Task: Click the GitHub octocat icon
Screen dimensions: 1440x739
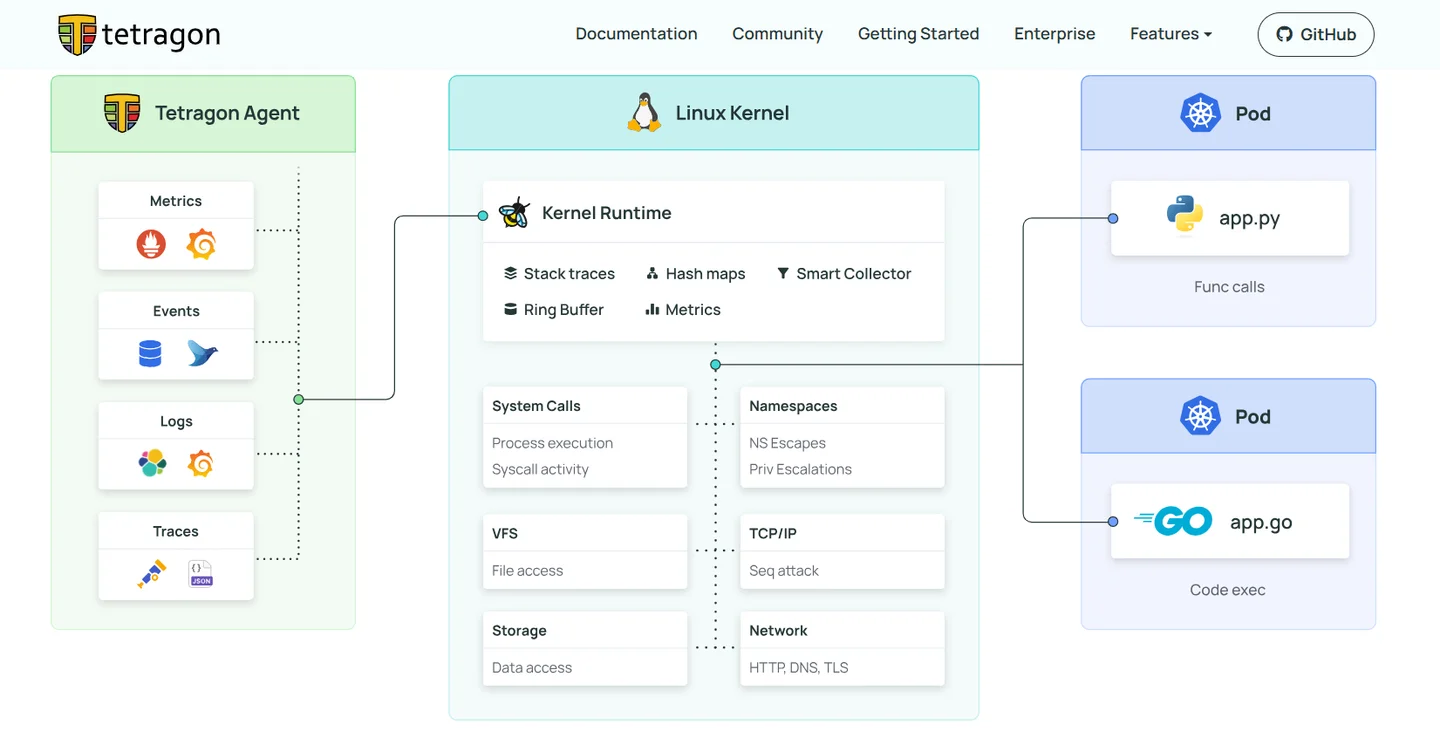Action: (x=1285, y=34)
